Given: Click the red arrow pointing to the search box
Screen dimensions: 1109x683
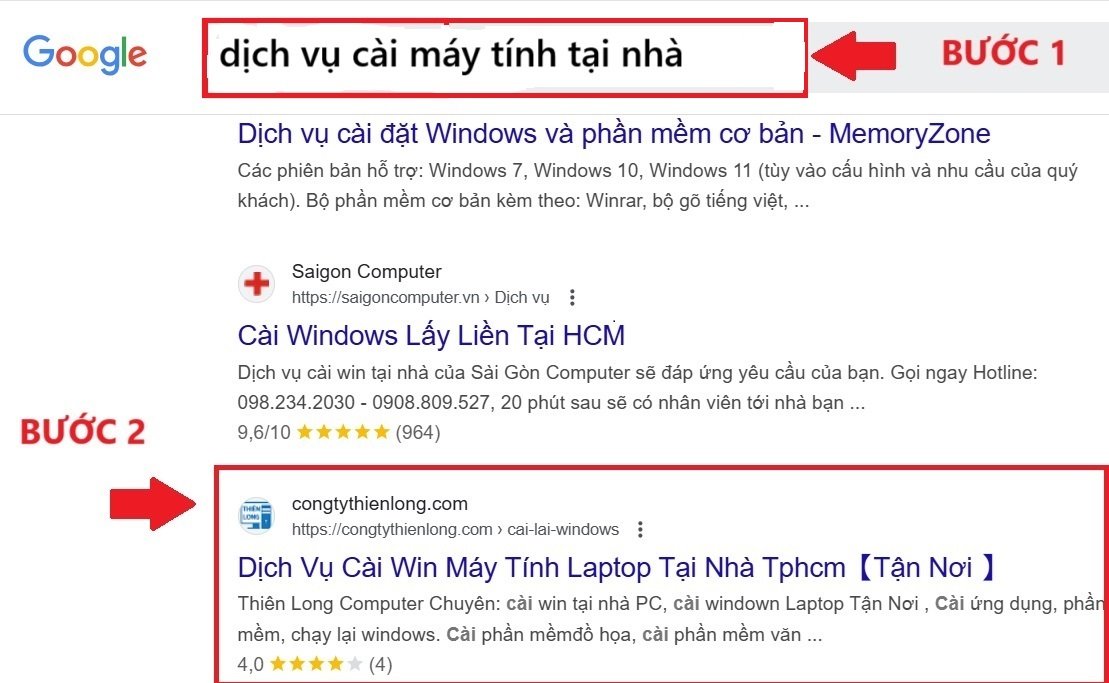Looking at the screenshot, I should click(x=854, y=55).
